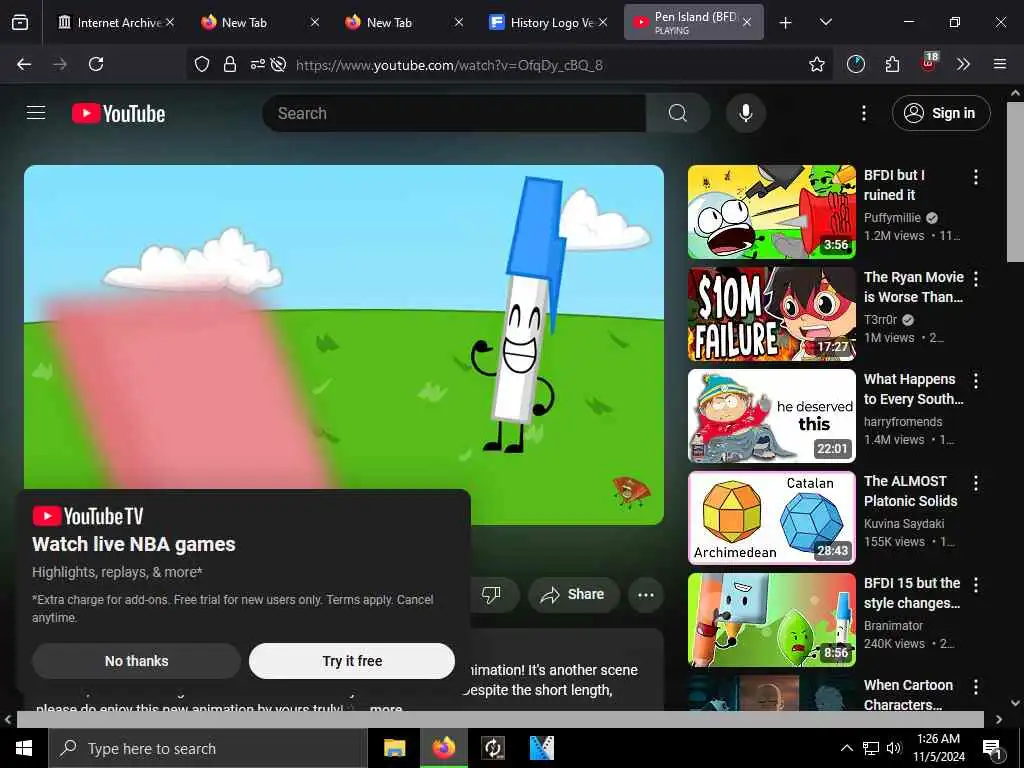Click the horizontal page scrollbar
This screenshot has height=768, width=1024.
click(x=500, y=719)
